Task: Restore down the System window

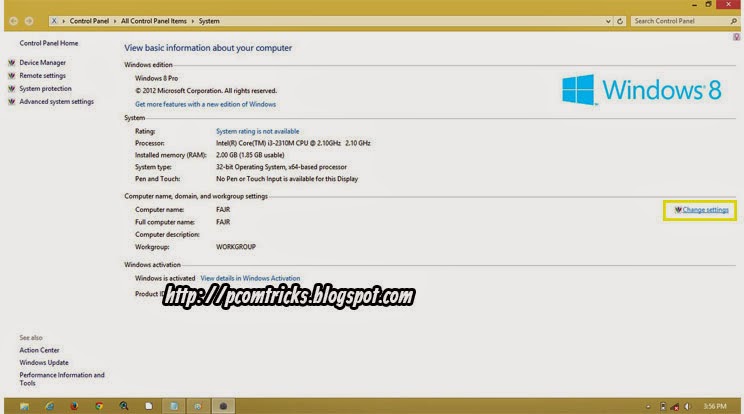Action: pyautogui.click(x=708, y=4)
